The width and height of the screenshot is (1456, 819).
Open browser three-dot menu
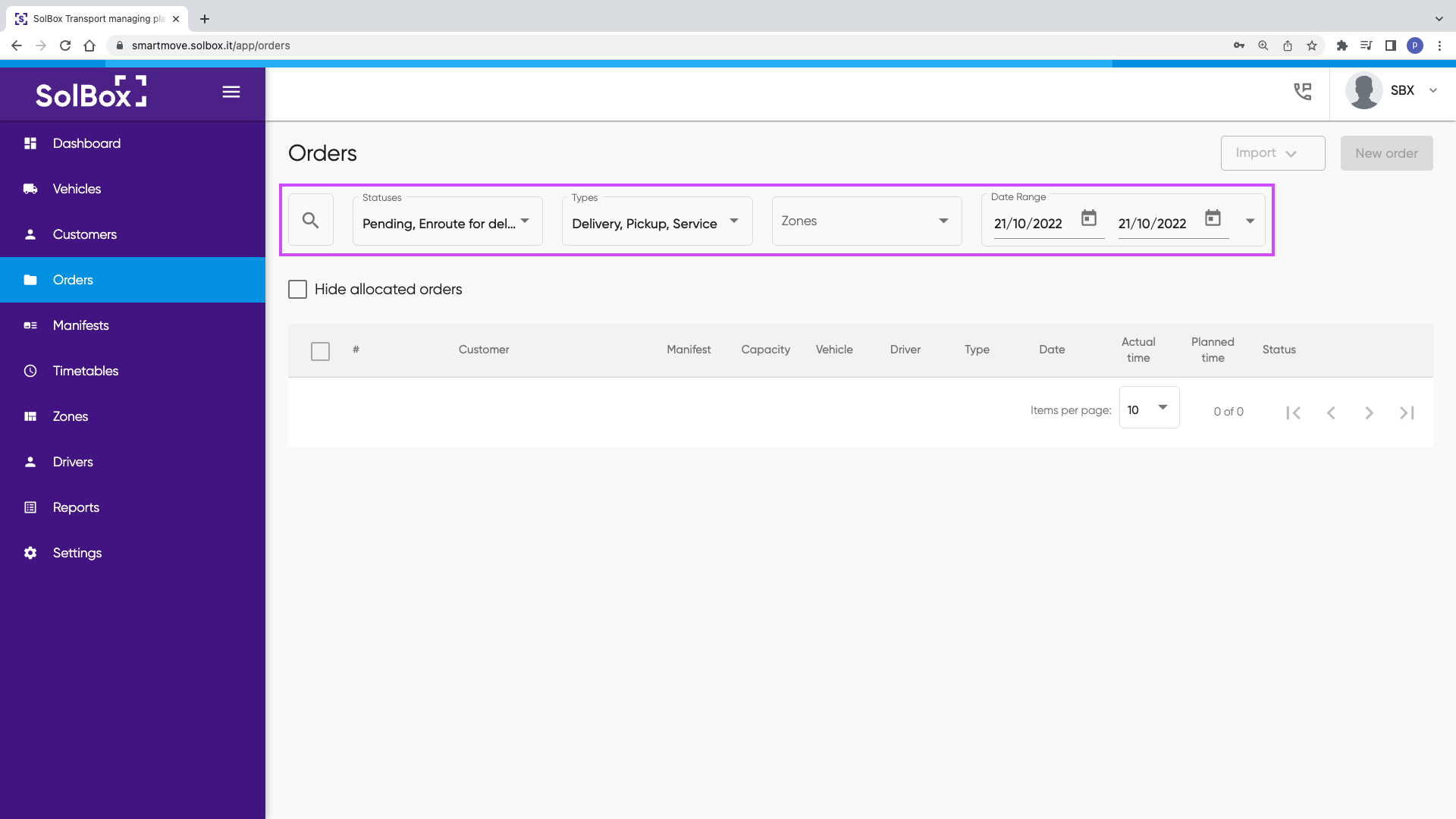click(x=1439, y=45)
